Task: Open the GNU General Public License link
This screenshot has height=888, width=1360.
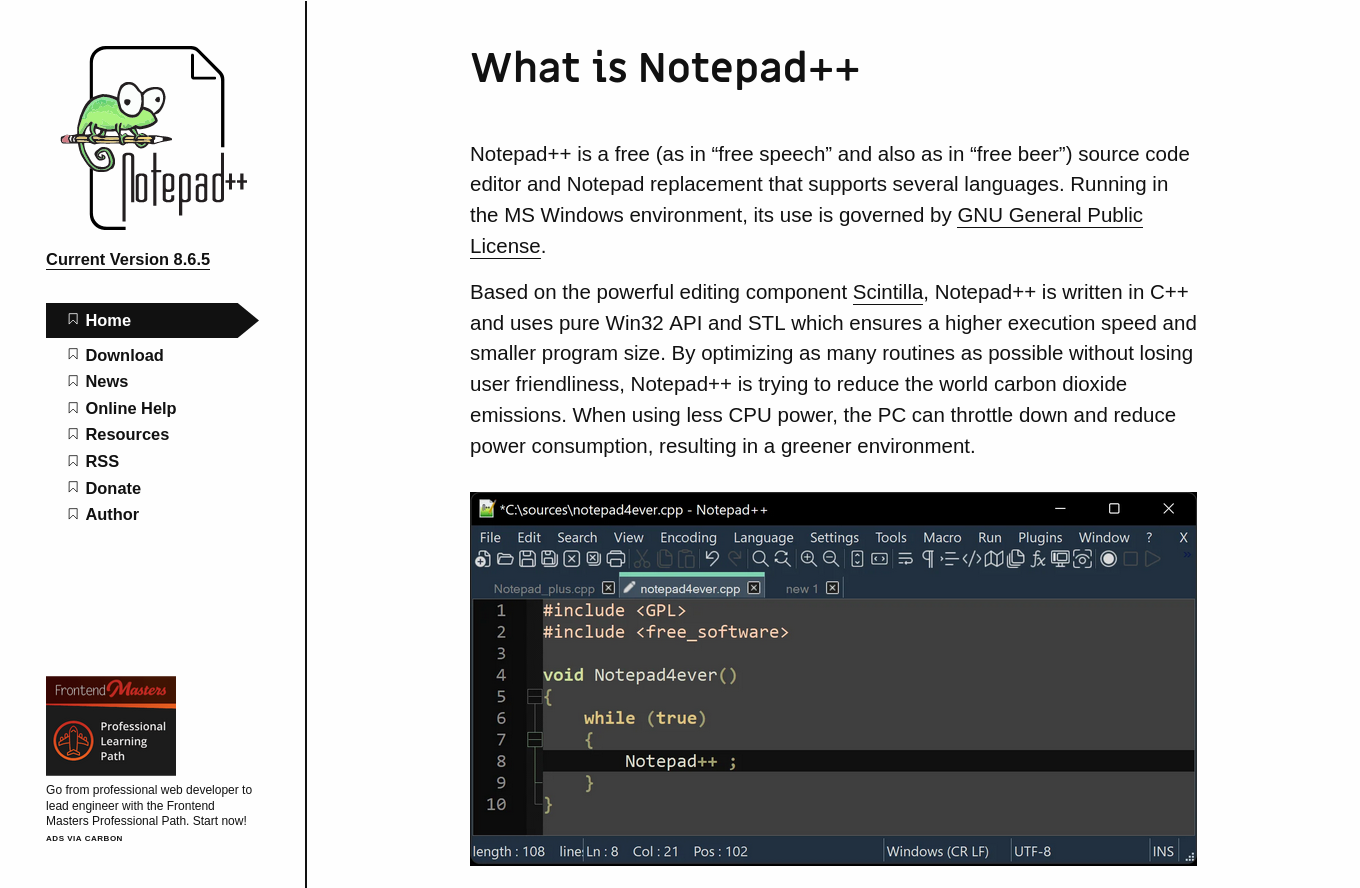Action: point(1050,215)
